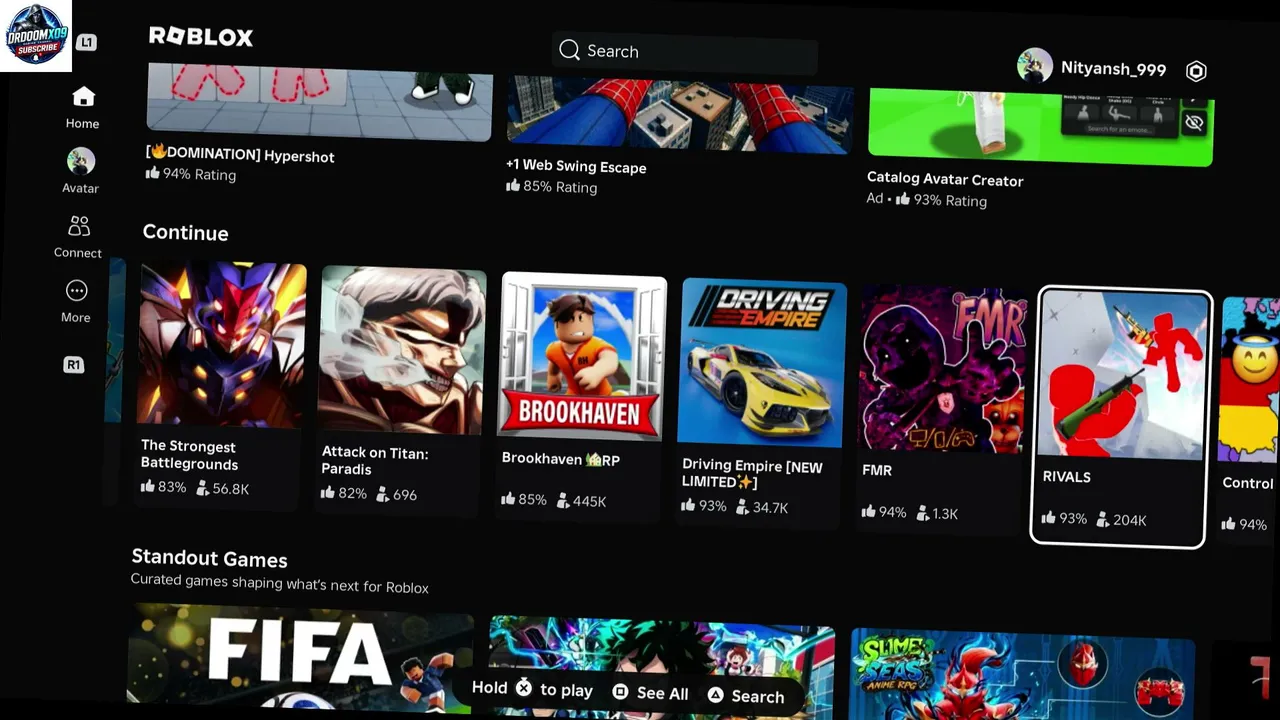Click the thumbs-up icon under The Strongest Battlegrounds
This screenshot has width=1280, height=720.
148,487
